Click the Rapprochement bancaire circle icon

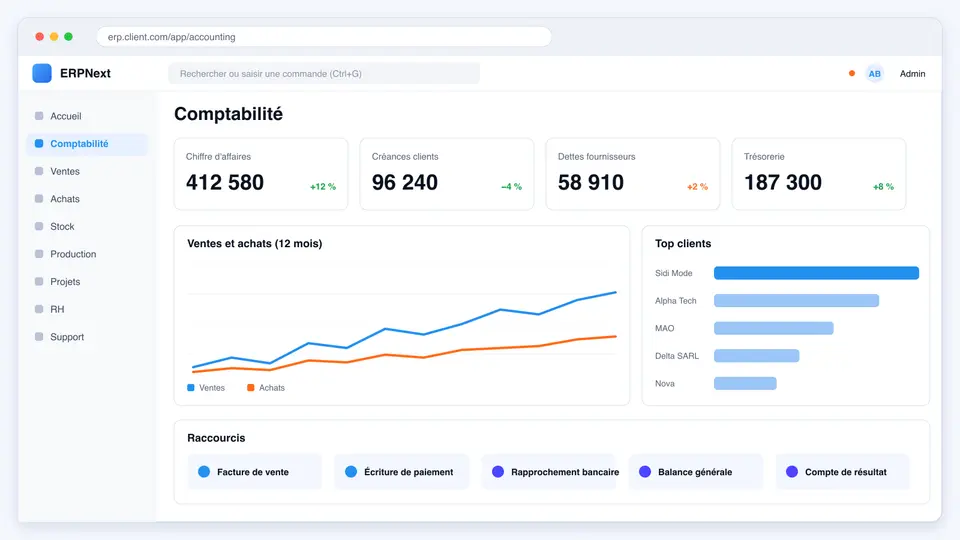click(498, 471)
